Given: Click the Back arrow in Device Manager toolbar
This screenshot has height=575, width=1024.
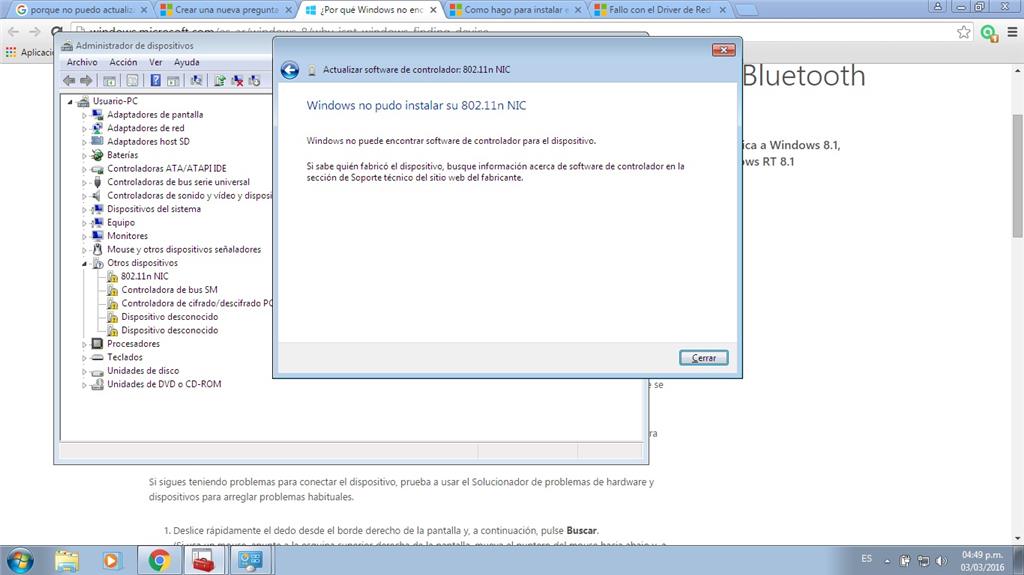Looking at the screenshot, I should point(69,80).
